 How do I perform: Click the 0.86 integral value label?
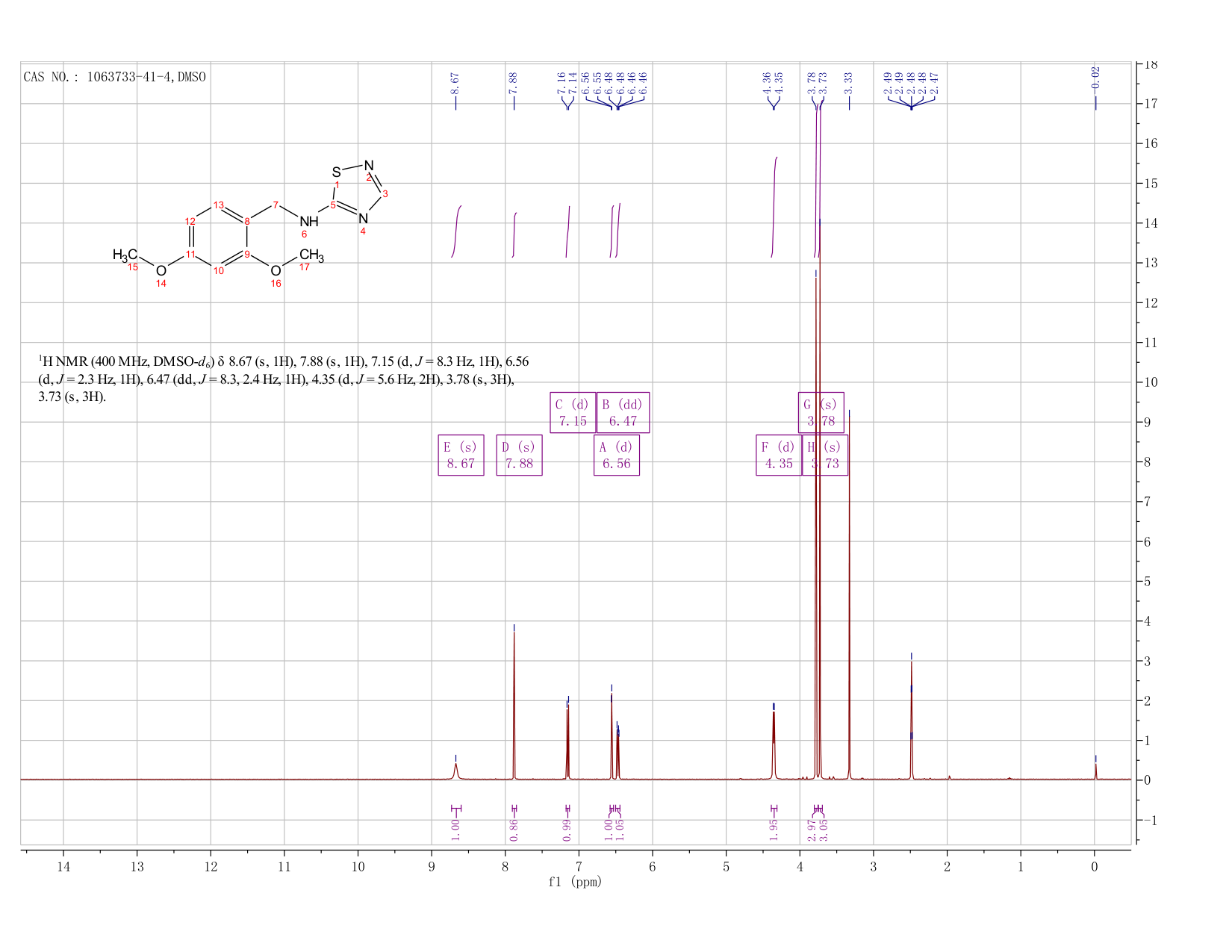514,830
